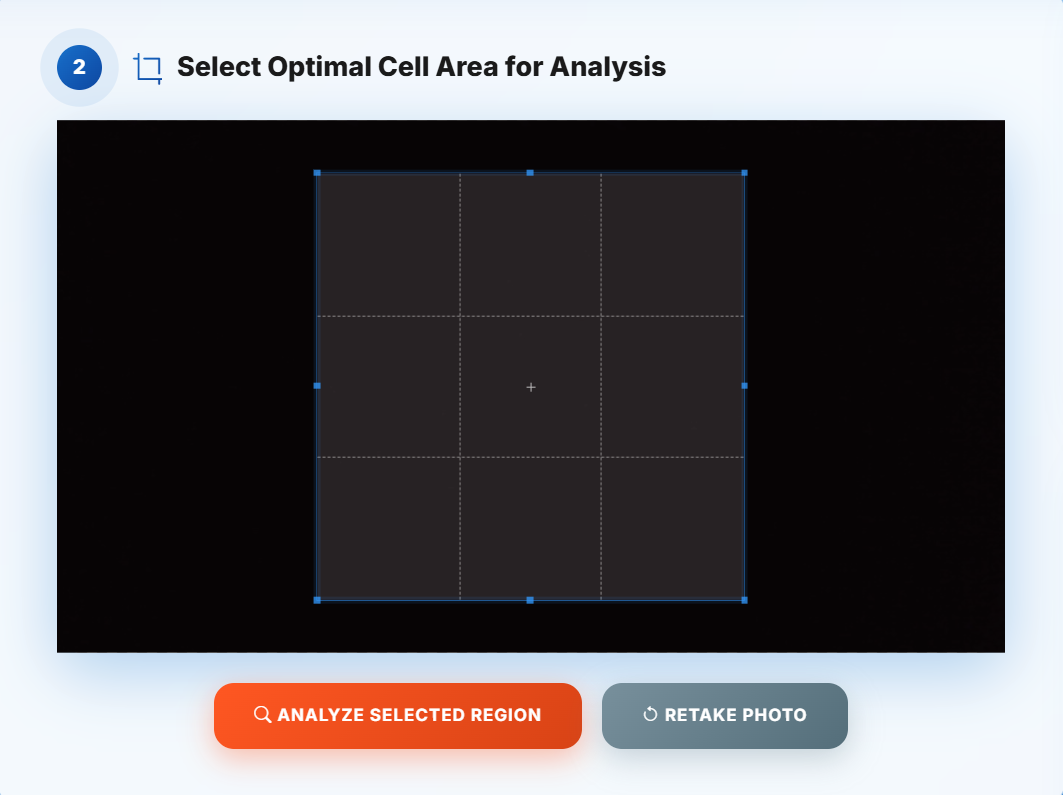Click the bottom-right cell of the selection grid
Image resolution: width=1063 pixels, height=795 pixels.
675,528
